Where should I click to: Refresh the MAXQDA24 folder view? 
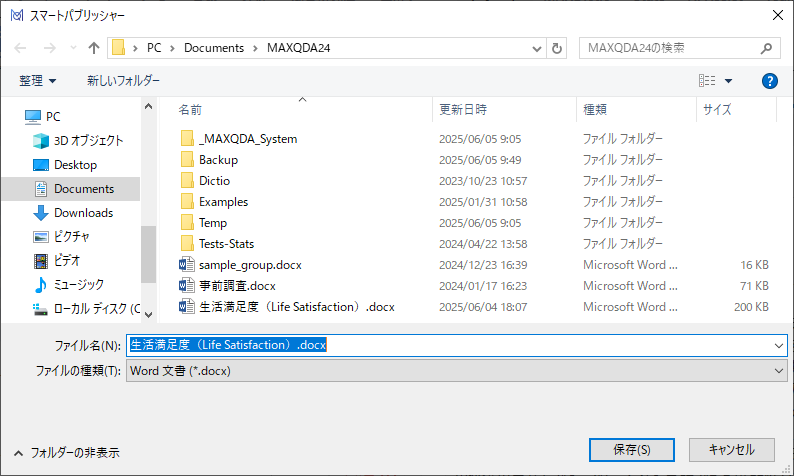(x=557, y=49)
